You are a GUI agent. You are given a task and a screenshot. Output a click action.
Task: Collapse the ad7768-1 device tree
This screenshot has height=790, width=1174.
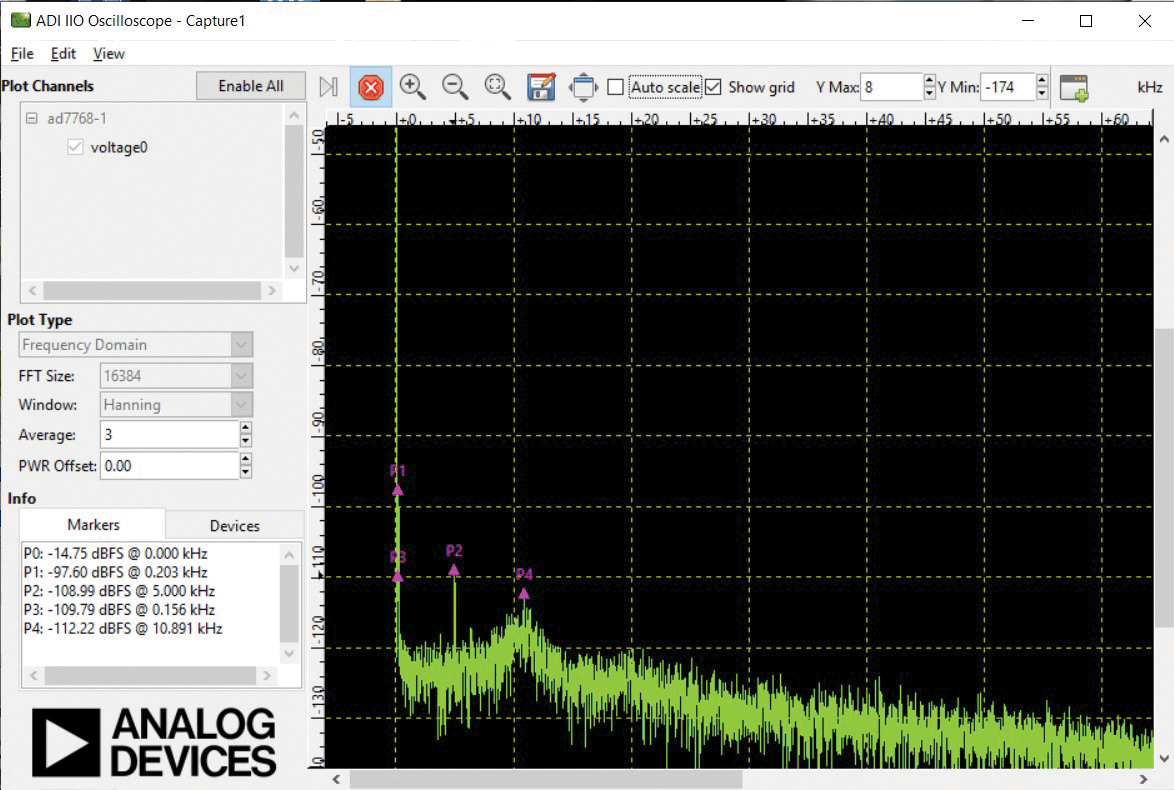click(33, 117)
